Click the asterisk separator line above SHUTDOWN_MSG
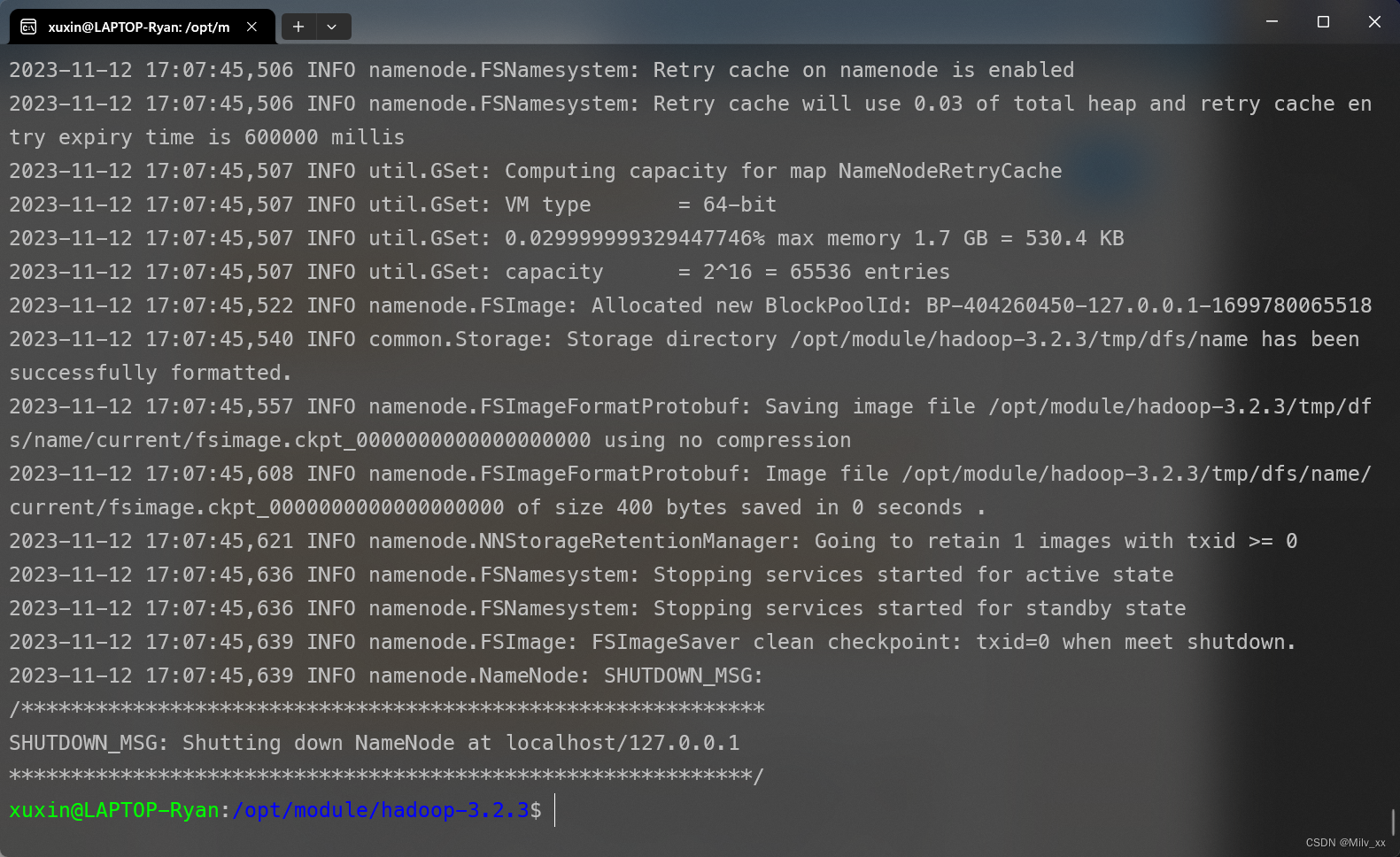Image resolution: width=1400 pixels, height=857 pixels. 385,708
